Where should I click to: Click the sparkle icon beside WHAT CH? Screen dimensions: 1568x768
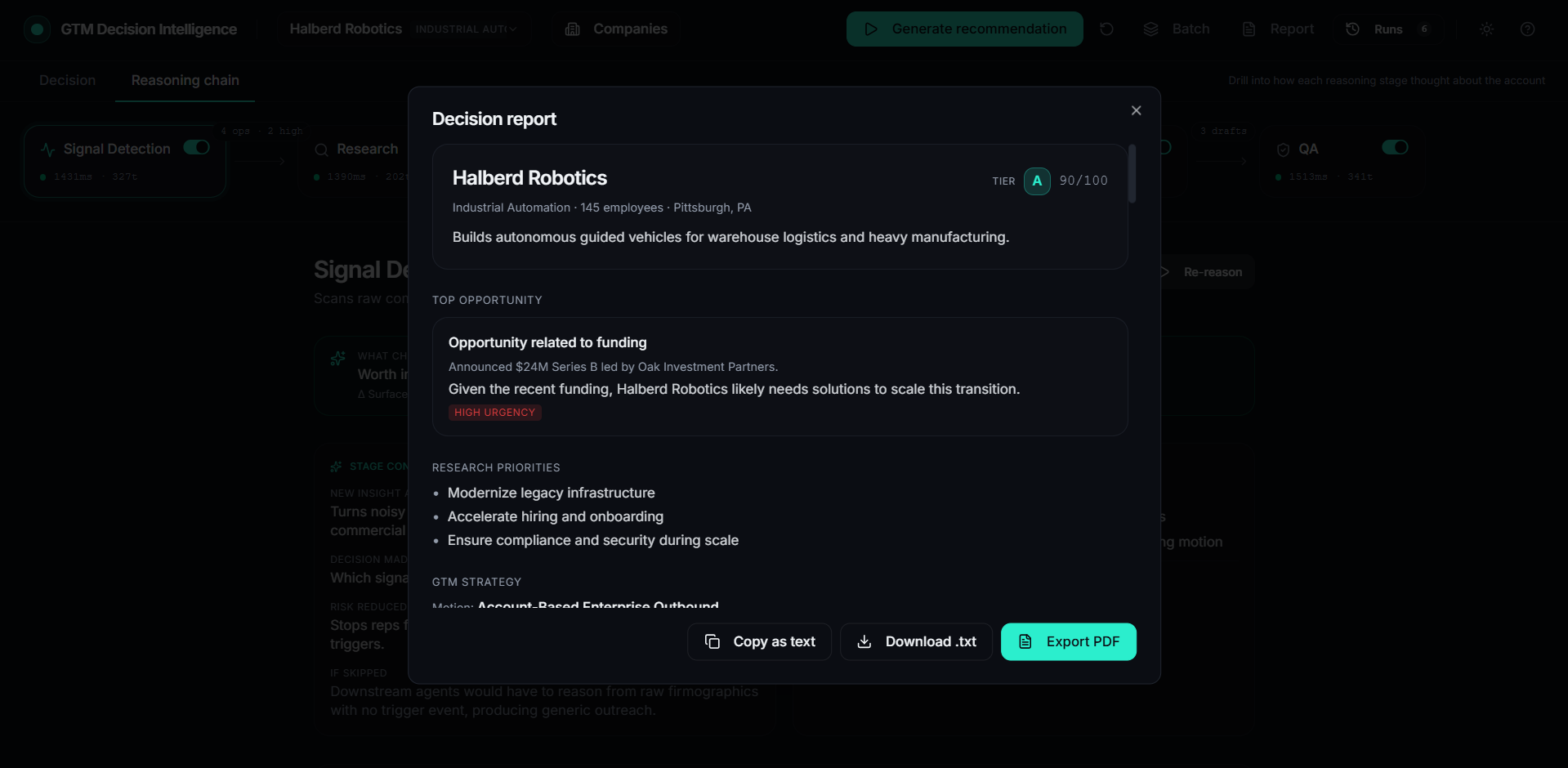[337, 359]
